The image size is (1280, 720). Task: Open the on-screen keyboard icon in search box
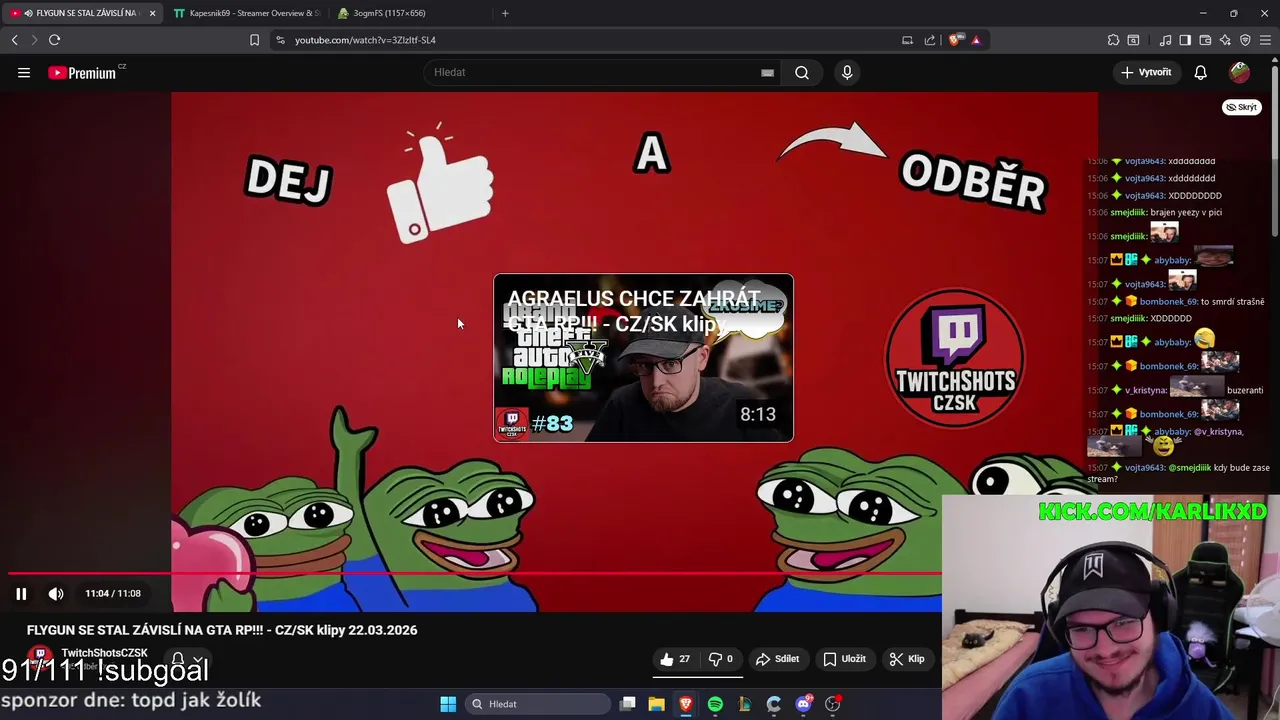(x=767, y=72)
